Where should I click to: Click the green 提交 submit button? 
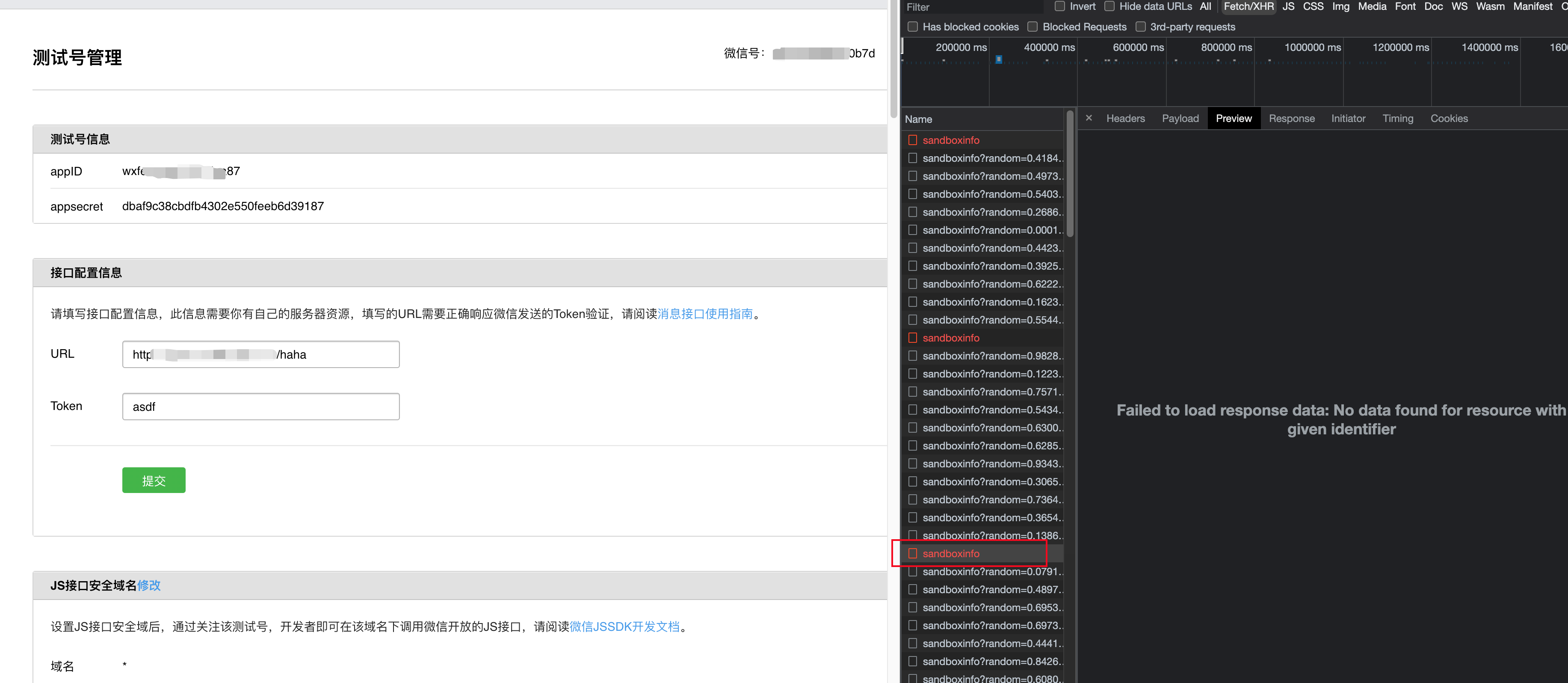[154, 480]
